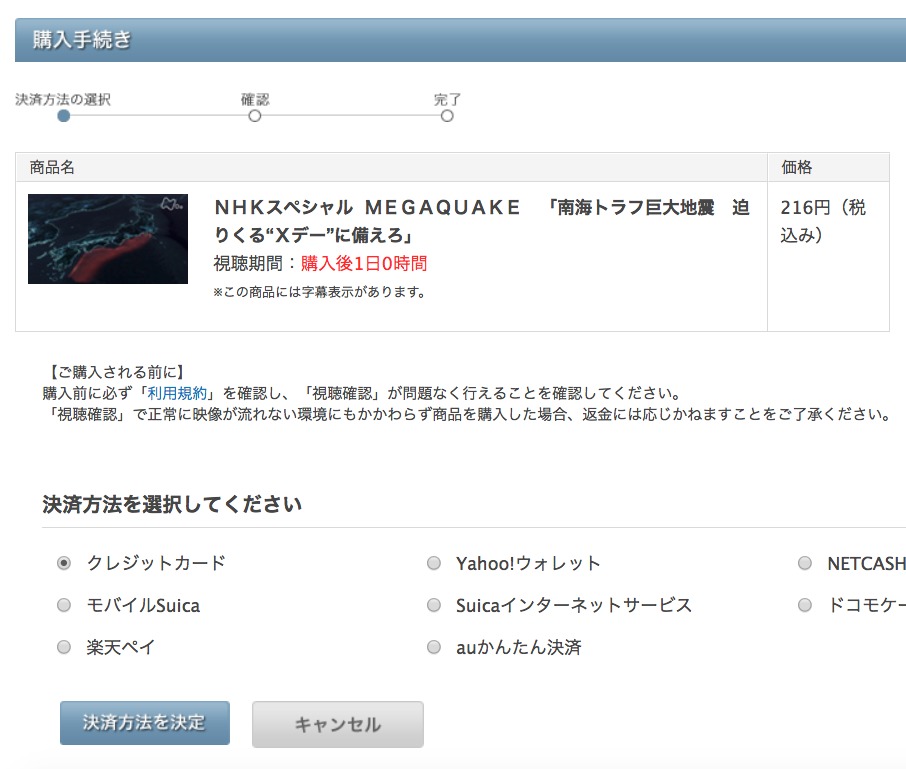Select 楽天ペイ payment option

click(64, 647)
